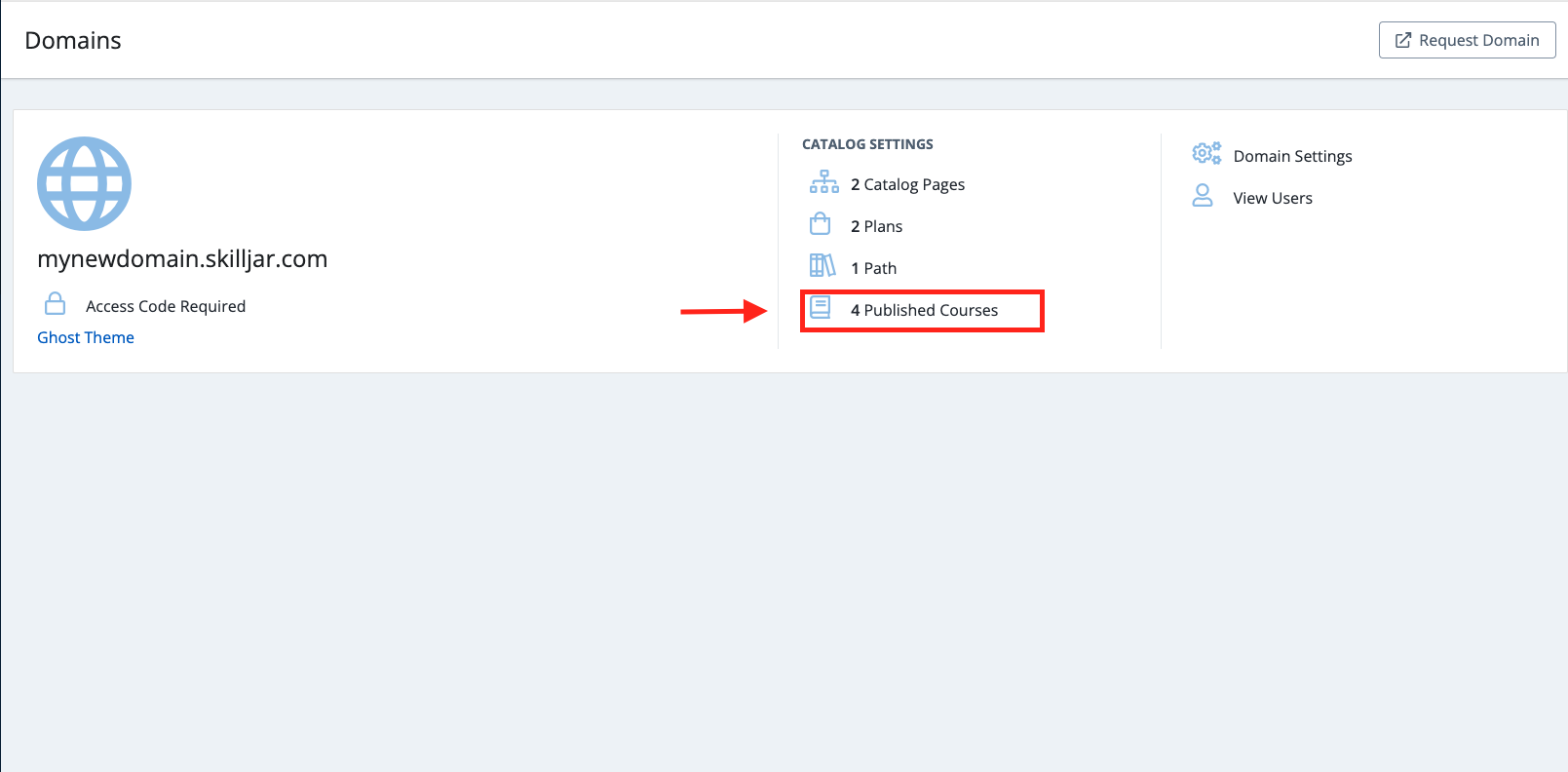The width and height of the screenshot is (1568, 772).
Task: Click the shopping bag Plans icon
Action: tap(821, 224)
